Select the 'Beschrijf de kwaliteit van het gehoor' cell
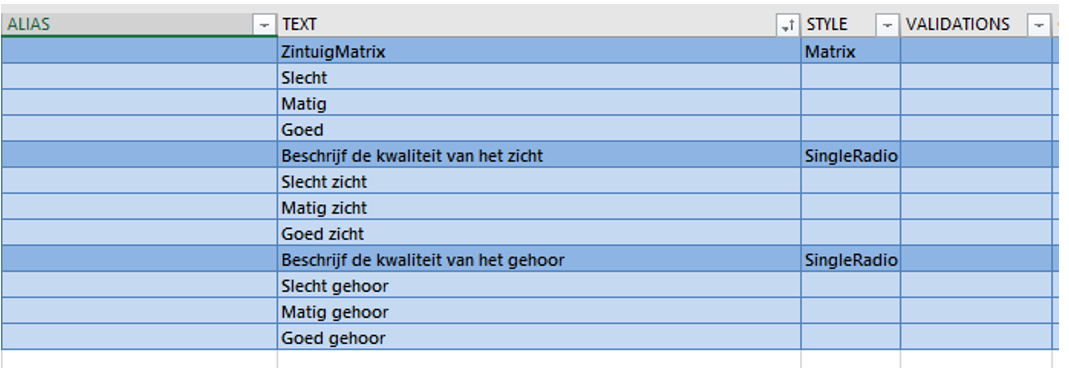1069x368 pixels. [x=539, y=260]
